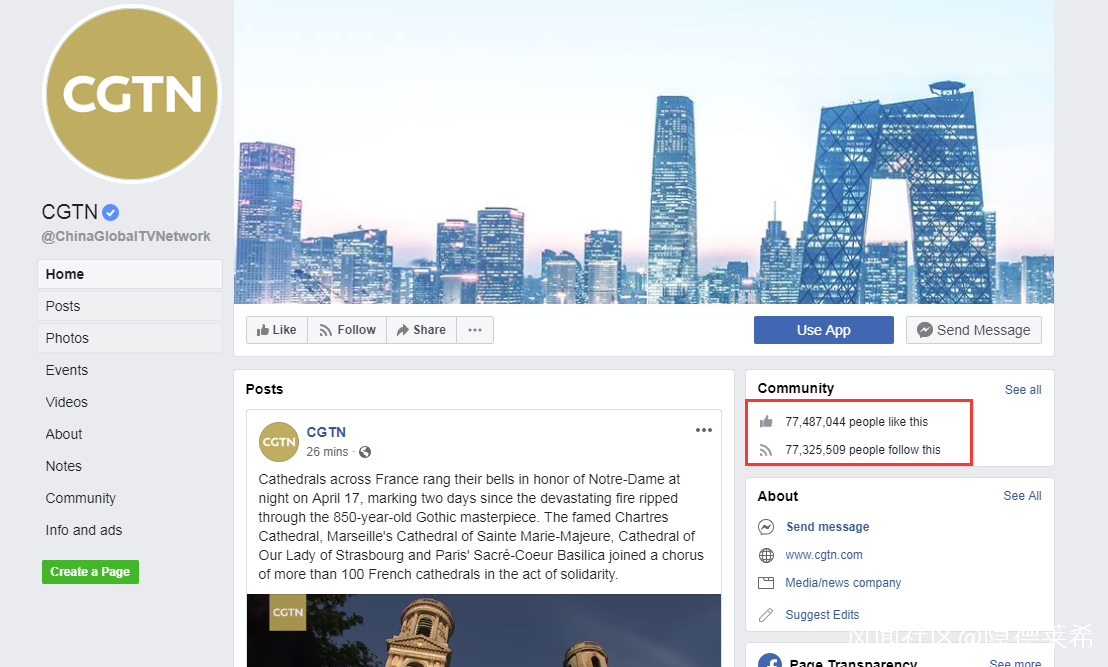This screenshot has width=1108, height=667.
Task: Click See more in Page Transparency card
Action: [x=1015, y=663]
